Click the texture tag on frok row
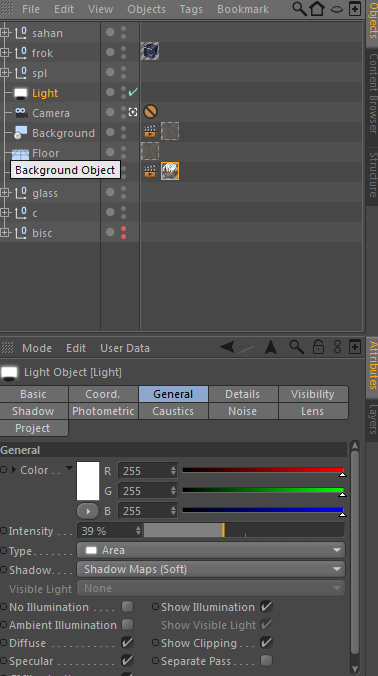Viewport: 378px width, 676px height. pos(150,51)
